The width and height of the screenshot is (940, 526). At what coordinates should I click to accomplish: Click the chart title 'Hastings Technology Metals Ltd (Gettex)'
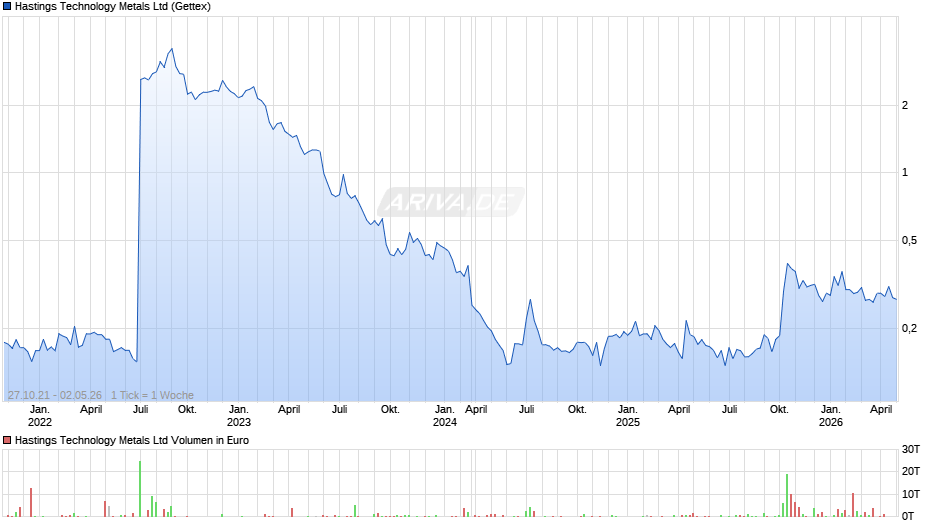(x=113, y=7)
